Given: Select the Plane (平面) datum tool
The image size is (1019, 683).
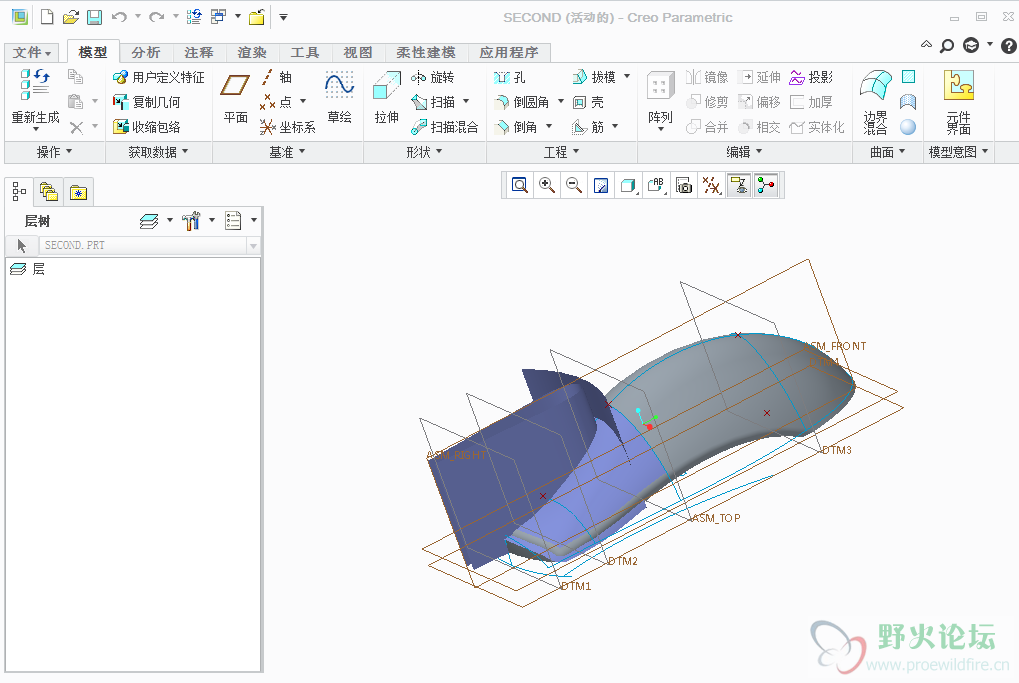Looking at the screenshot, I should [x=235, y=98].
